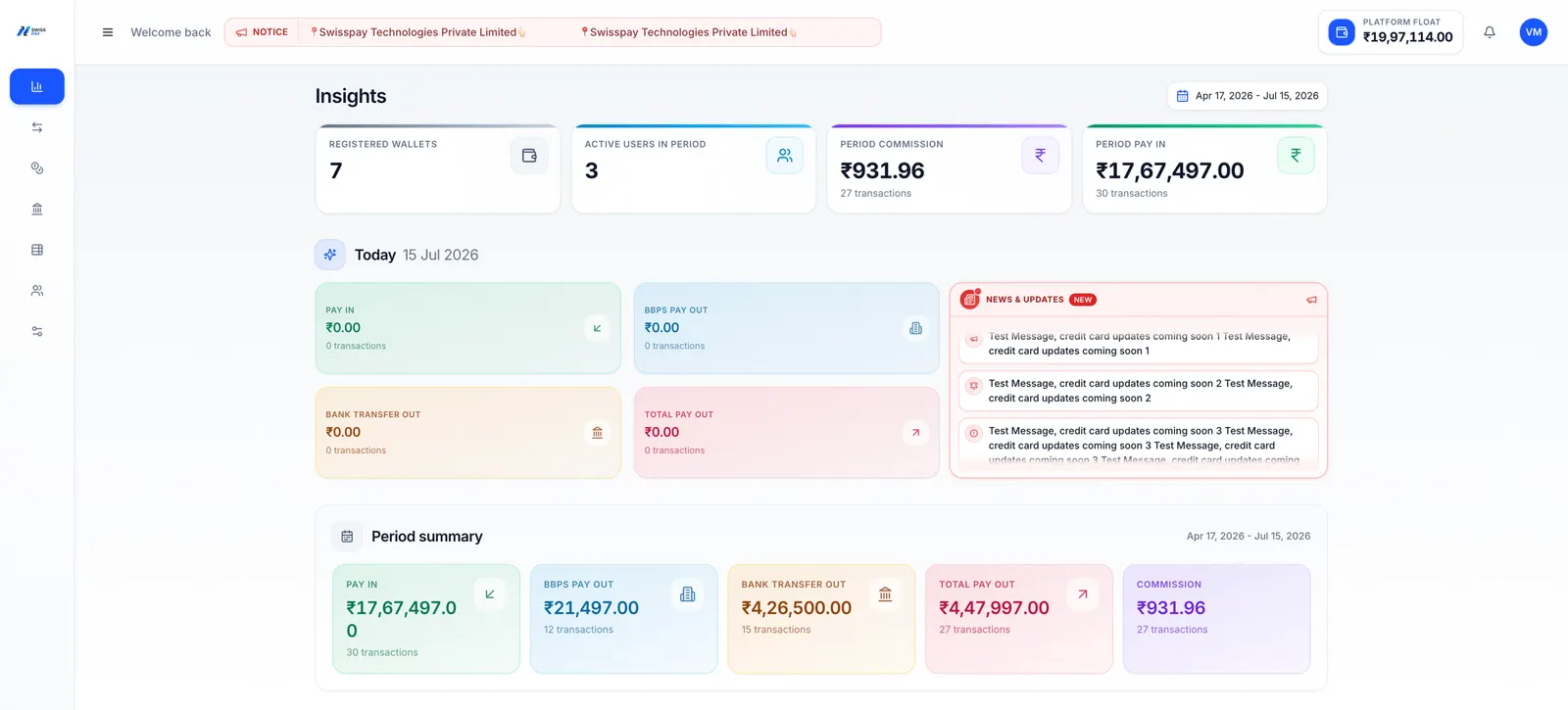Viewport: 1568px width, 710px height.
Task: Open the Insights chart icon in sidebar
Action: click(x=37, y=86)
